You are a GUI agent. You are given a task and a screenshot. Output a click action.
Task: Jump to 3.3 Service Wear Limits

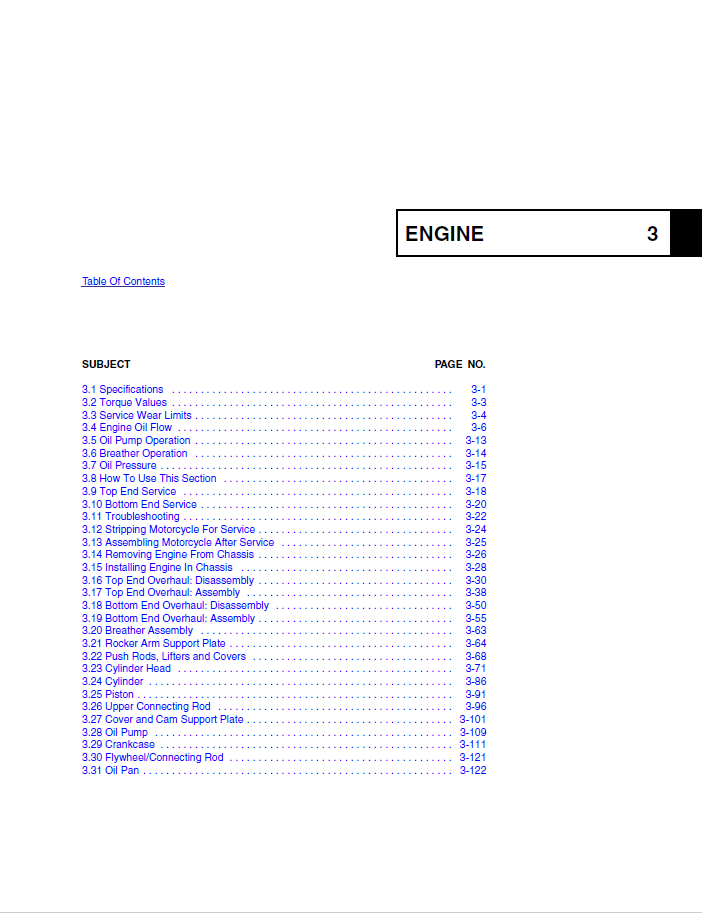tap(136, 416)
